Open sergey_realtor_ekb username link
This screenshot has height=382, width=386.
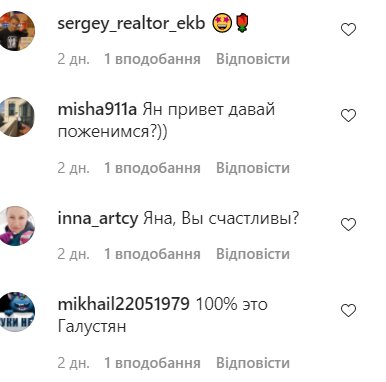pos(131,24)
